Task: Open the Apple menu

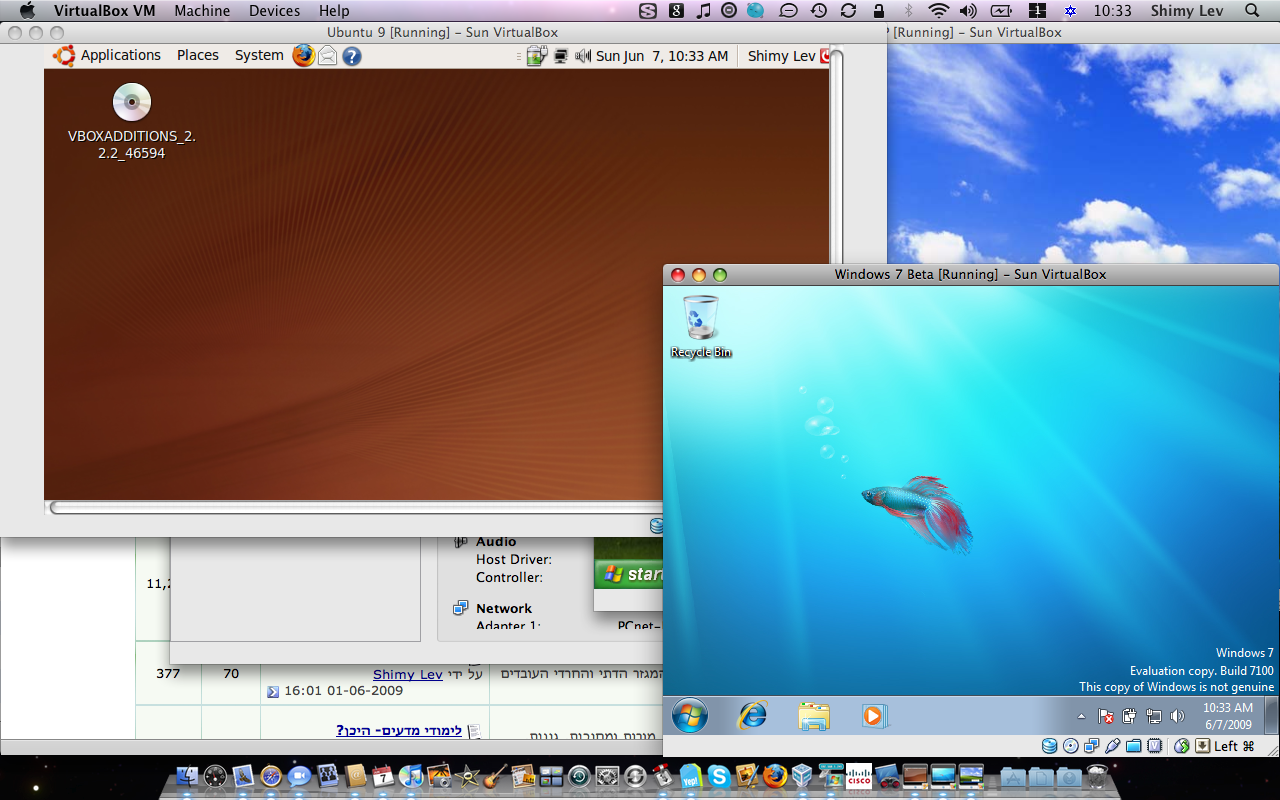Action: pyautogui.click(x=27, y=11)
